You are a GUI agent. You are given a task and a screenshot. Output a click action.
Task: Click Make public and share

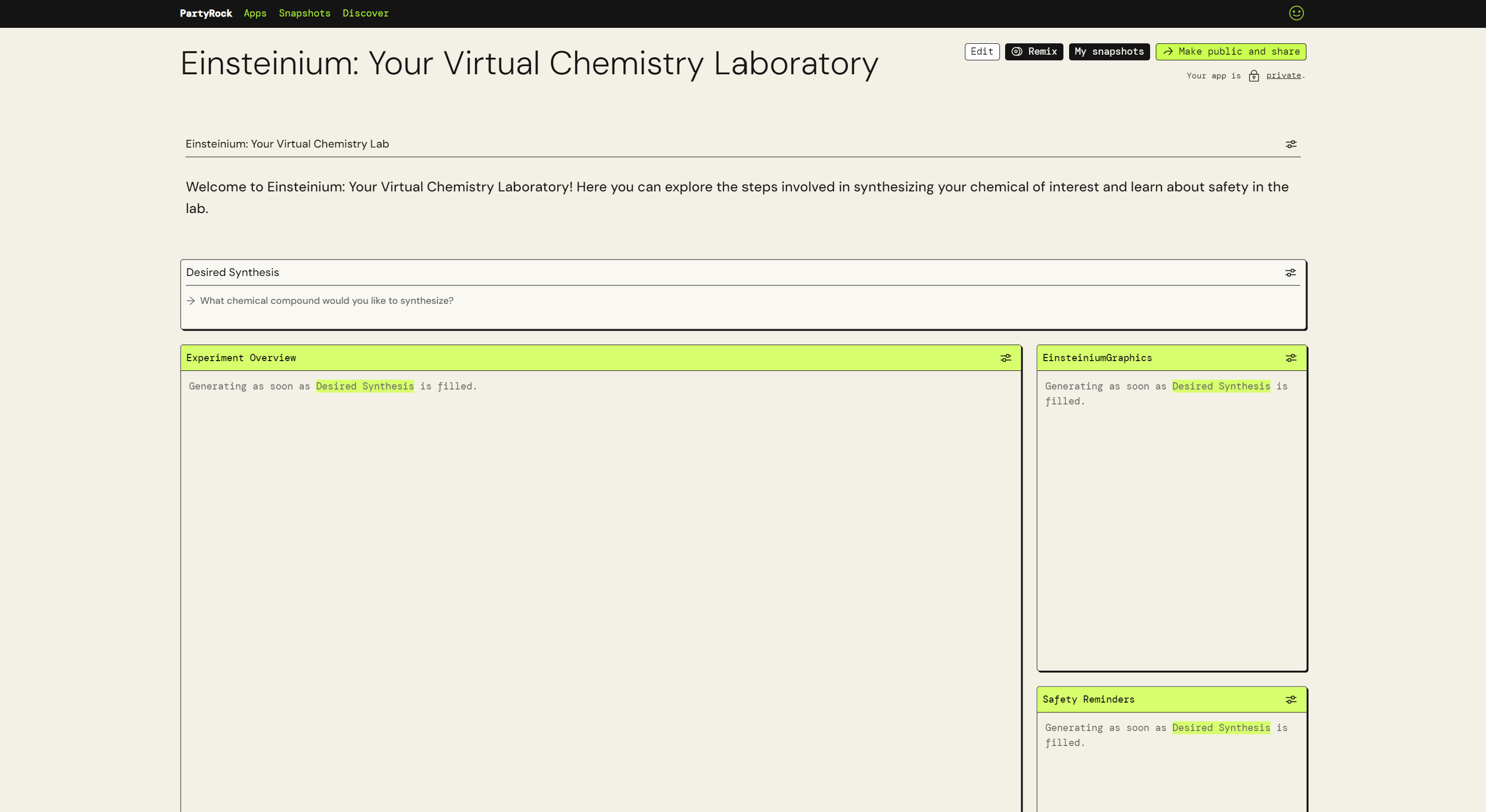tap(1231, 52)
